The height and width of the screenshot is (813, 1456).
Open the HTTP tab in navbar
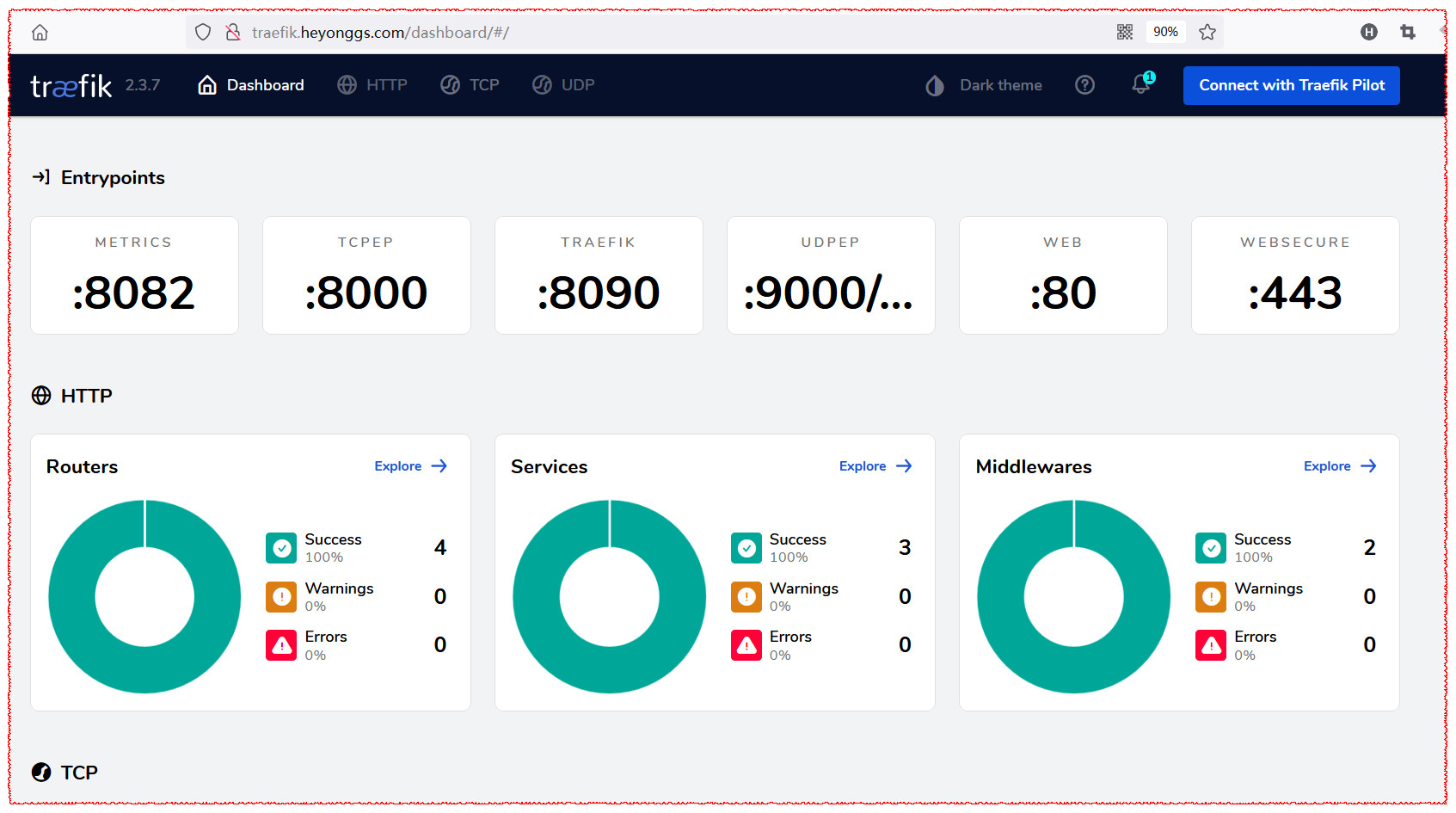[x=372, y=85]
